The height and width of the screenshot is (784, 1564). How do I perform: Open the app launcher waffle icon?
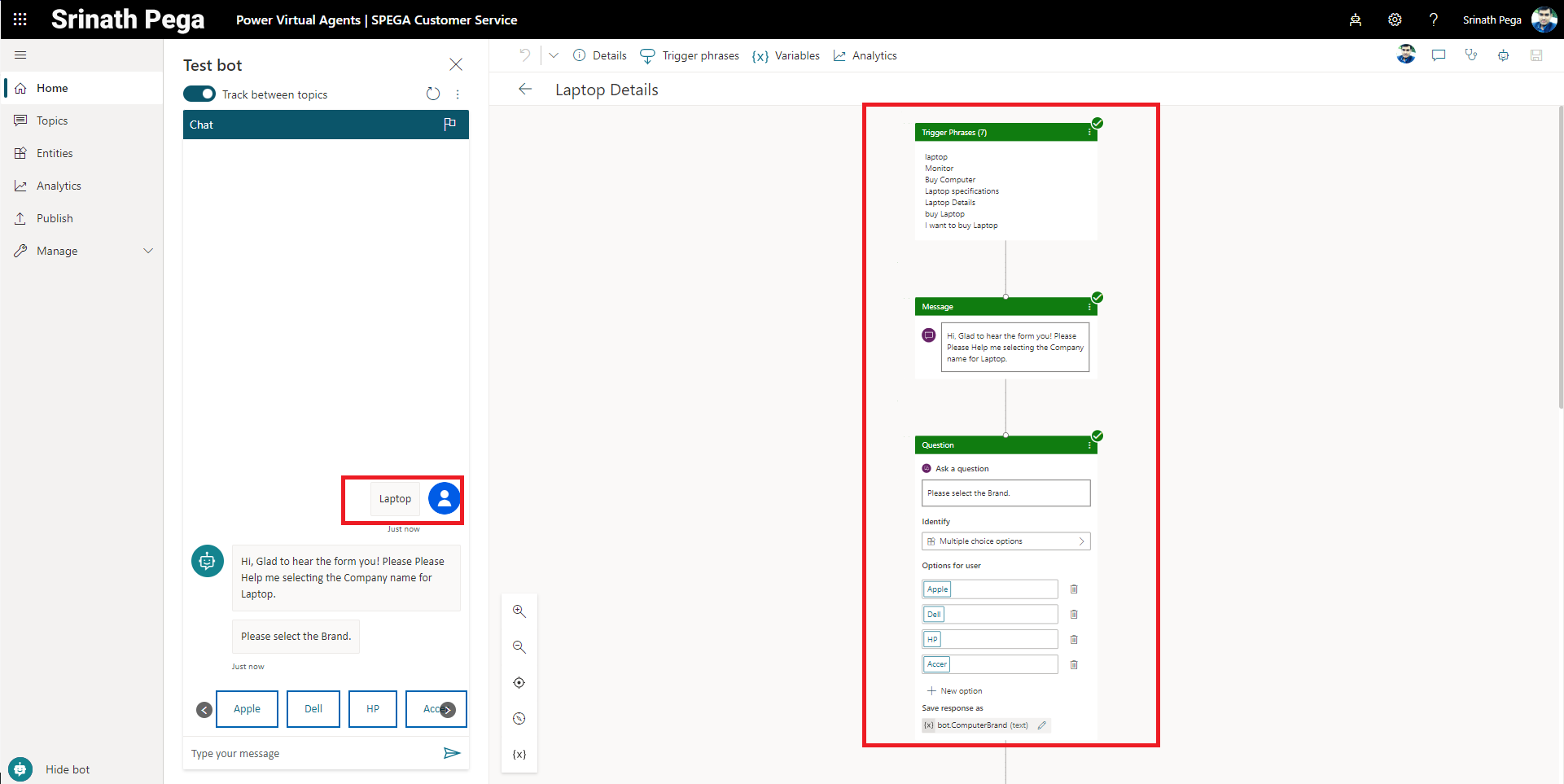click(20, 20)
